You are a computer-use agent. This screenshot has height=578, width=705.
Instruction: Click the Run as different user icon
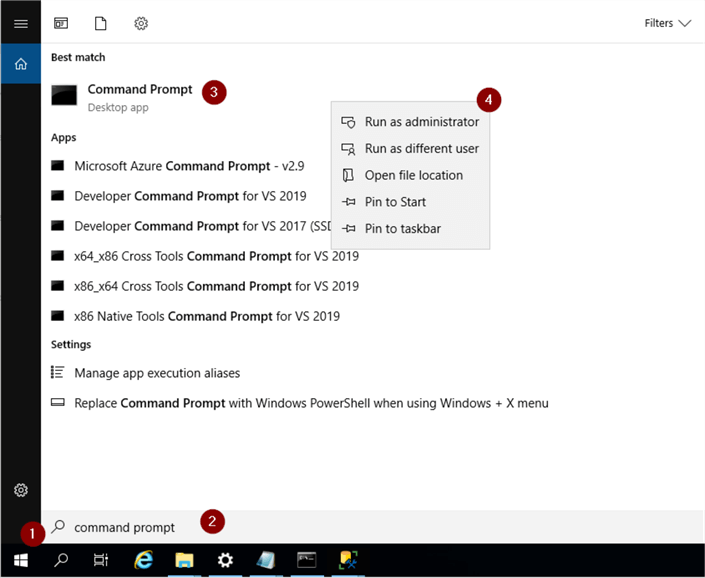348,149
